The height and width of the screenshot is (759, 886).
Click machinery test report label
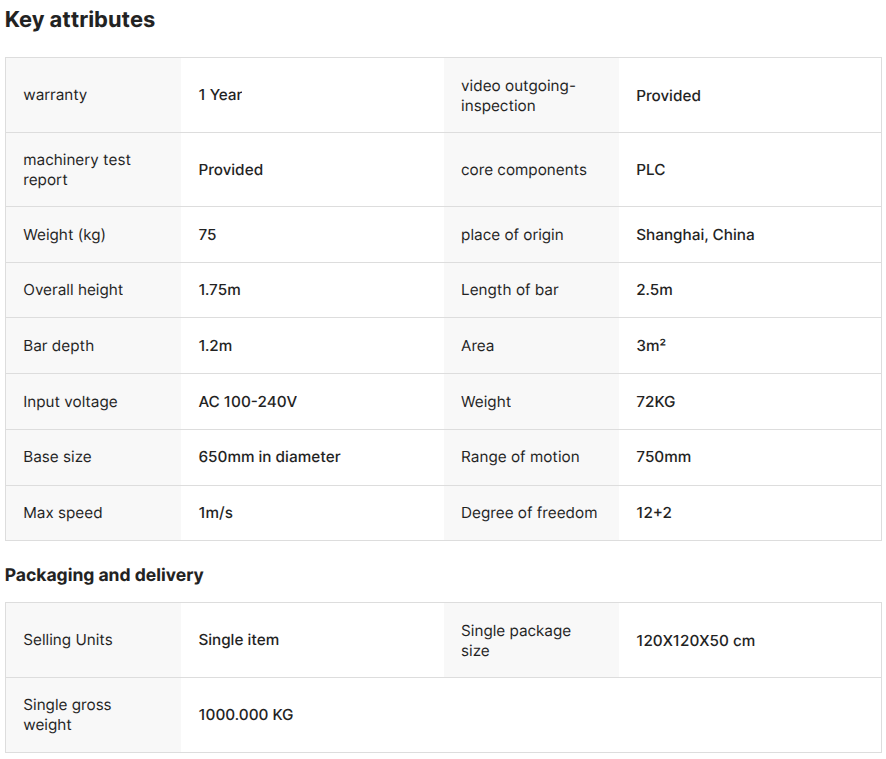pyautogui.click(x=77, y=170)
